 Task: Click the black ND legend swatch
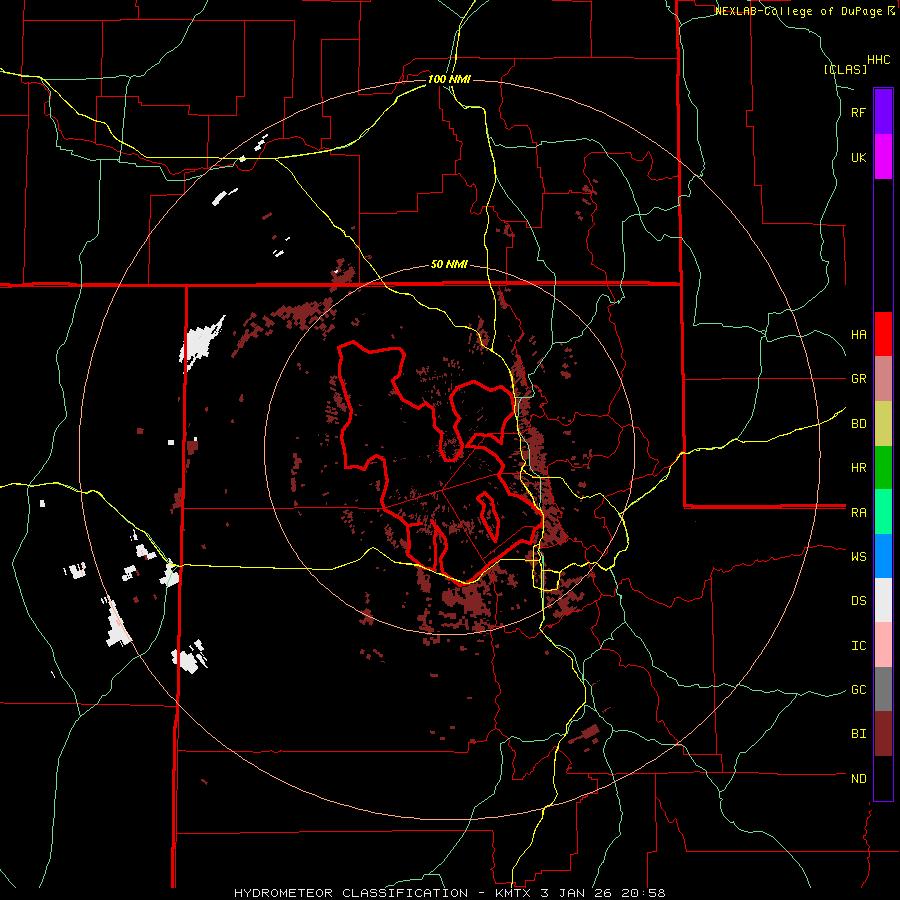coord(883,778)
